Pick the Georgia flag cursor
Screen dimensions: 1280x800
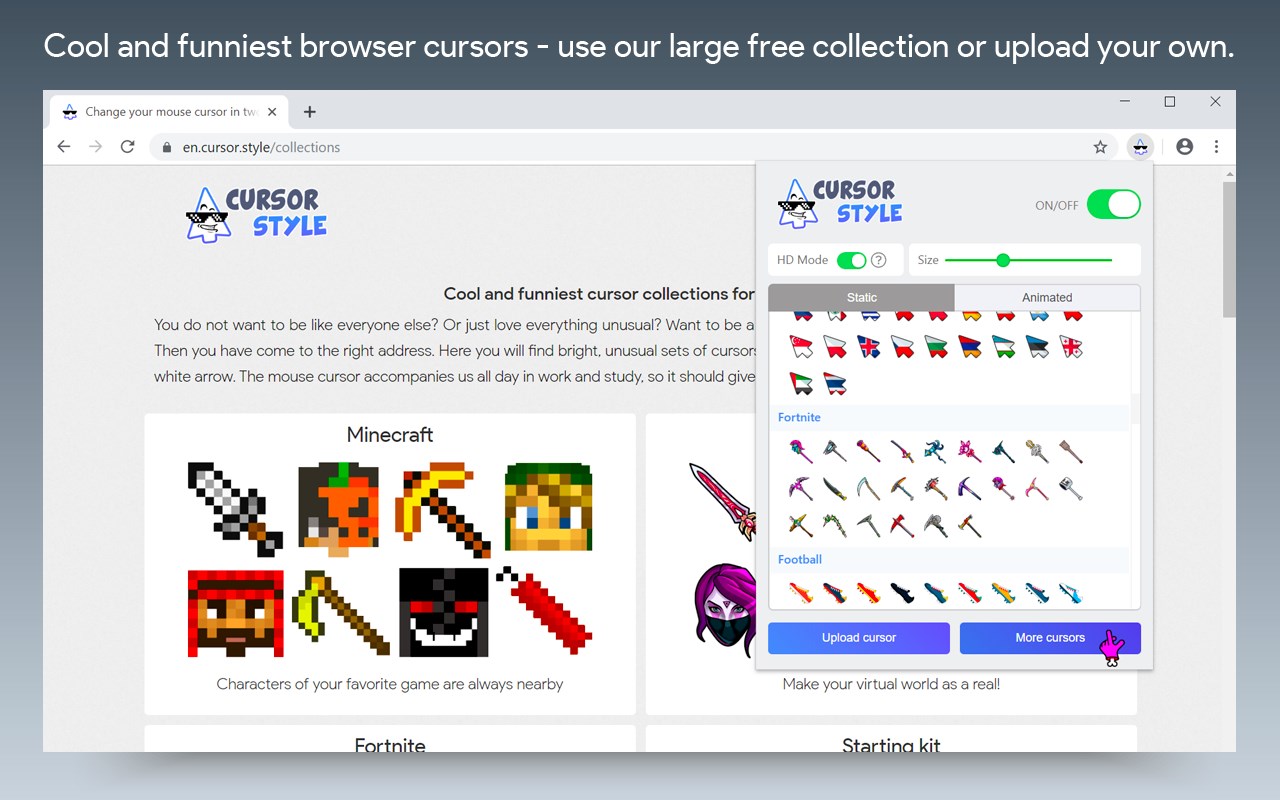click(x=1071, y=346)
